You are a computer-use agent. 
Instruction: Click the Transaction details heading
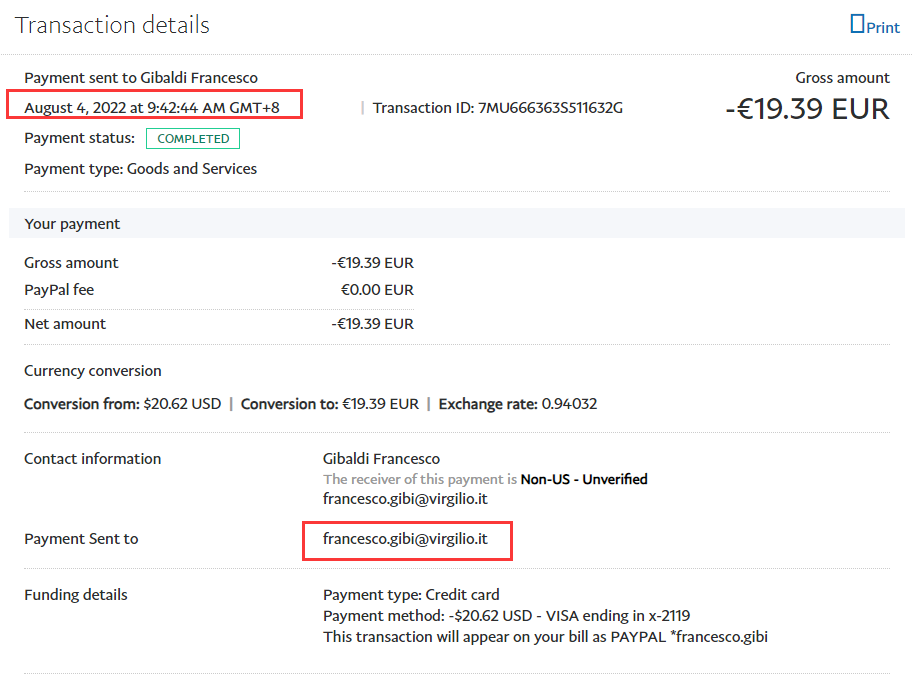113,25
